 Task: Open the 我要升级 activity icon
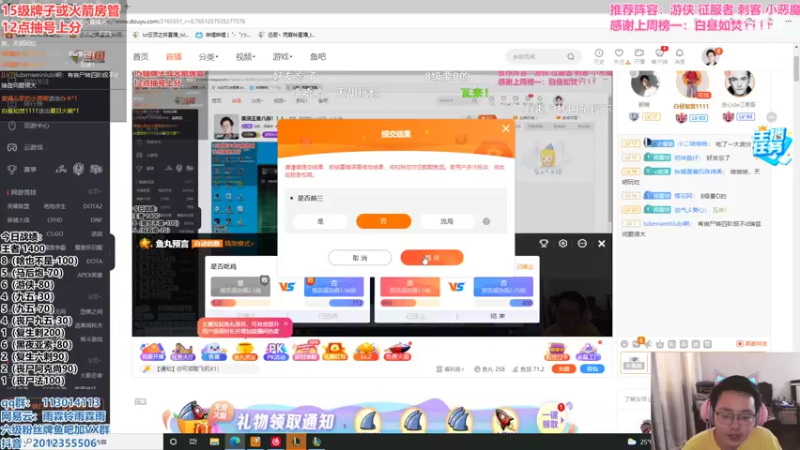point(152,352)
